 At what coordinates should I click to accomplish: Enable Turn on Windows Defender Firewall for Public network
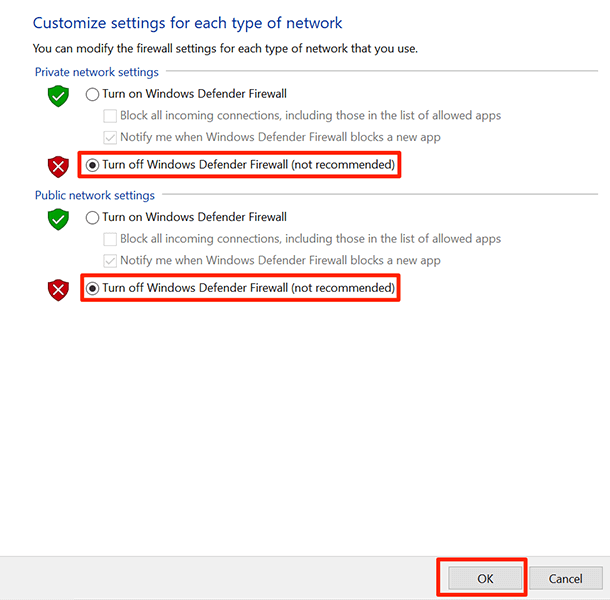pos(93,217)
